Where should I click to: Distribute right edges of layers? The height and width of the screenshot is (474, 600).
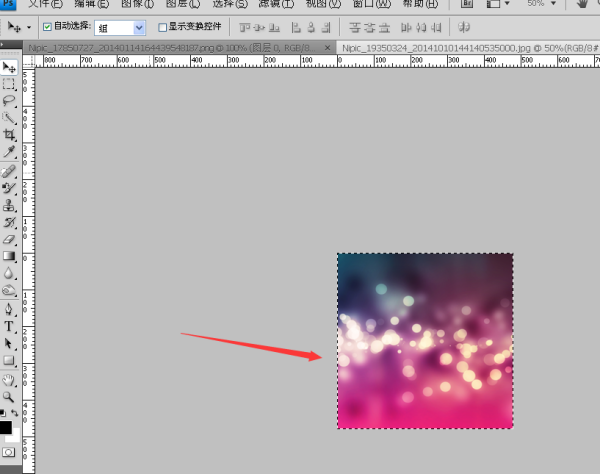(436, 28)
